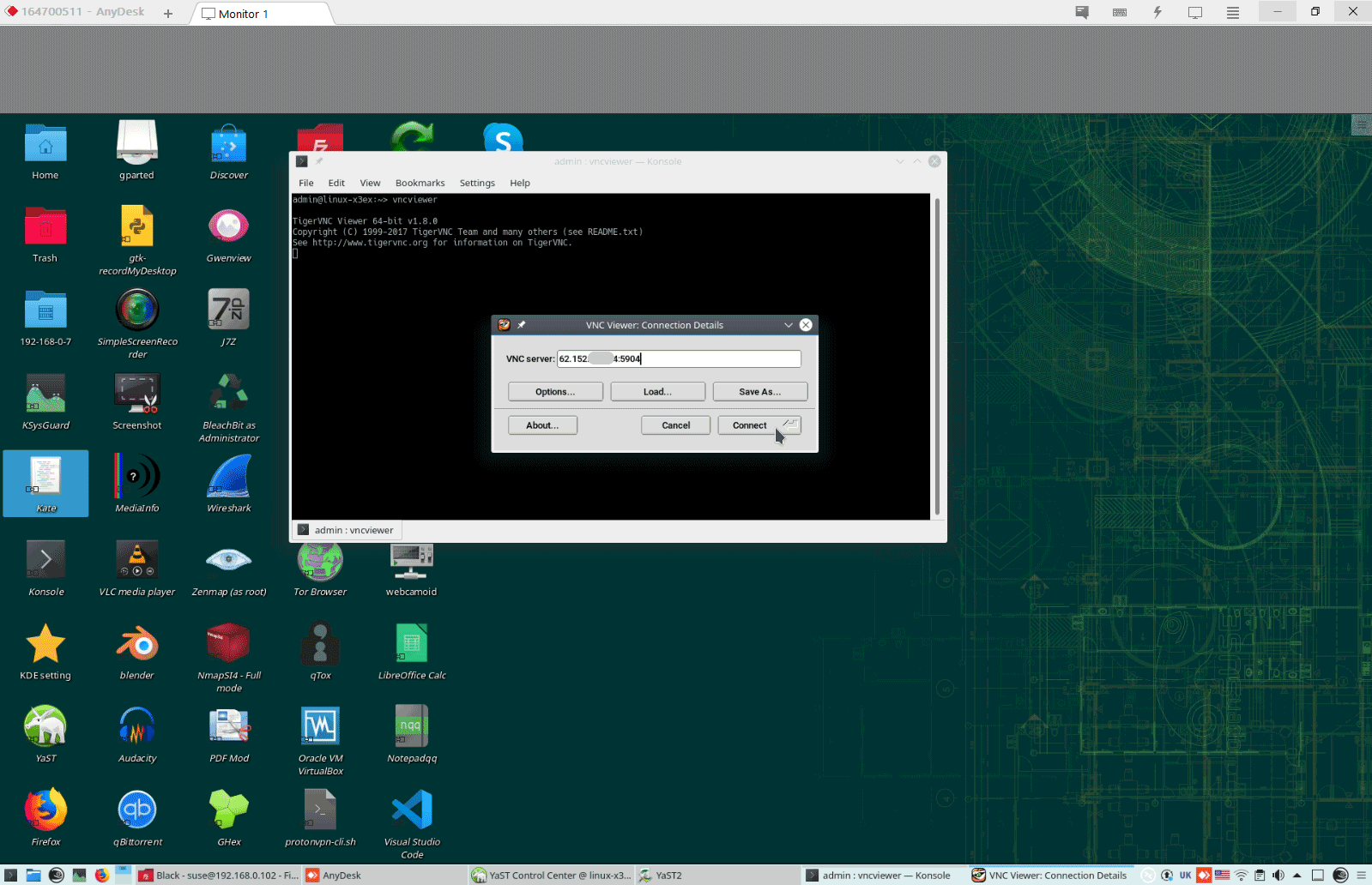Cancel the VNC connection dialog

pos(675,425)
